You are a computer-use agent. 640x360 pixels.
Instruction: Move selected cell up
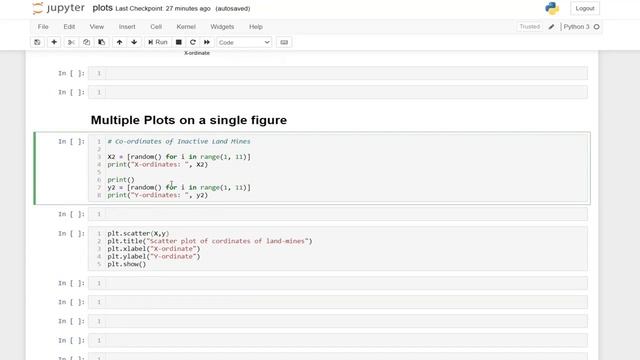click(119, 42)
